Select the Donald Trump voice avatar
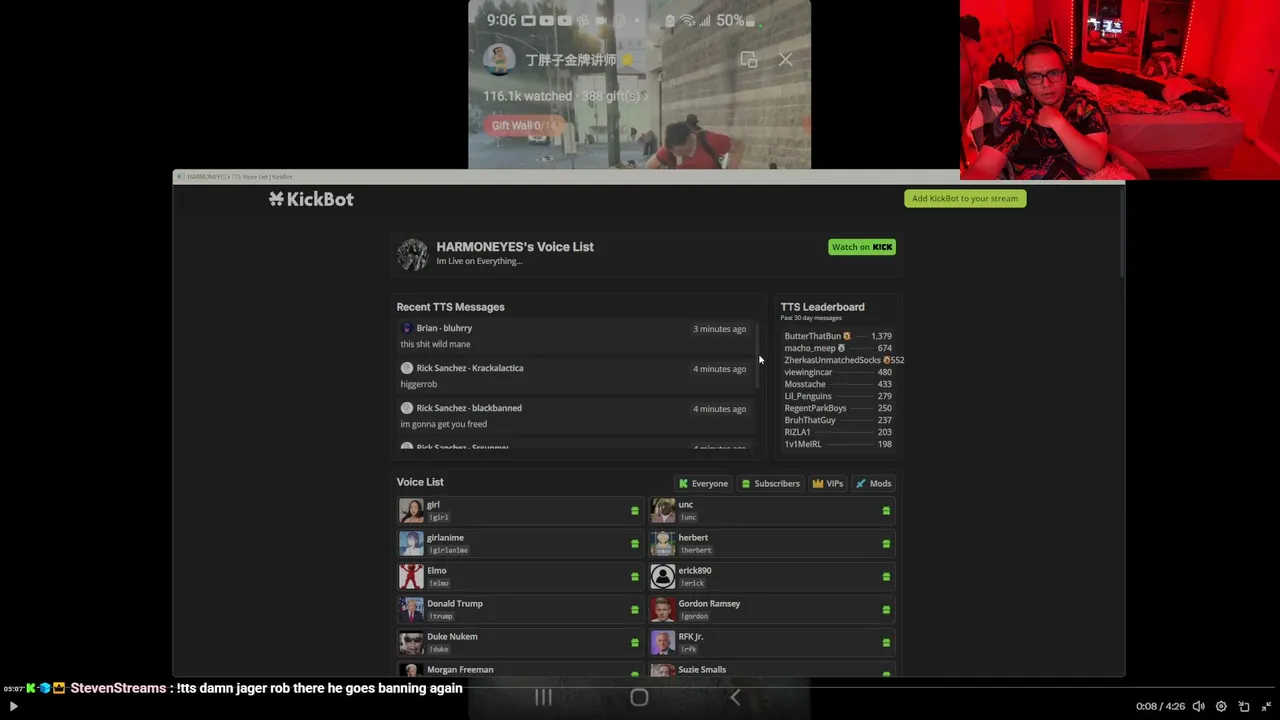The height and width of the screenshot is (720, 1280). [x=411, y=609]
